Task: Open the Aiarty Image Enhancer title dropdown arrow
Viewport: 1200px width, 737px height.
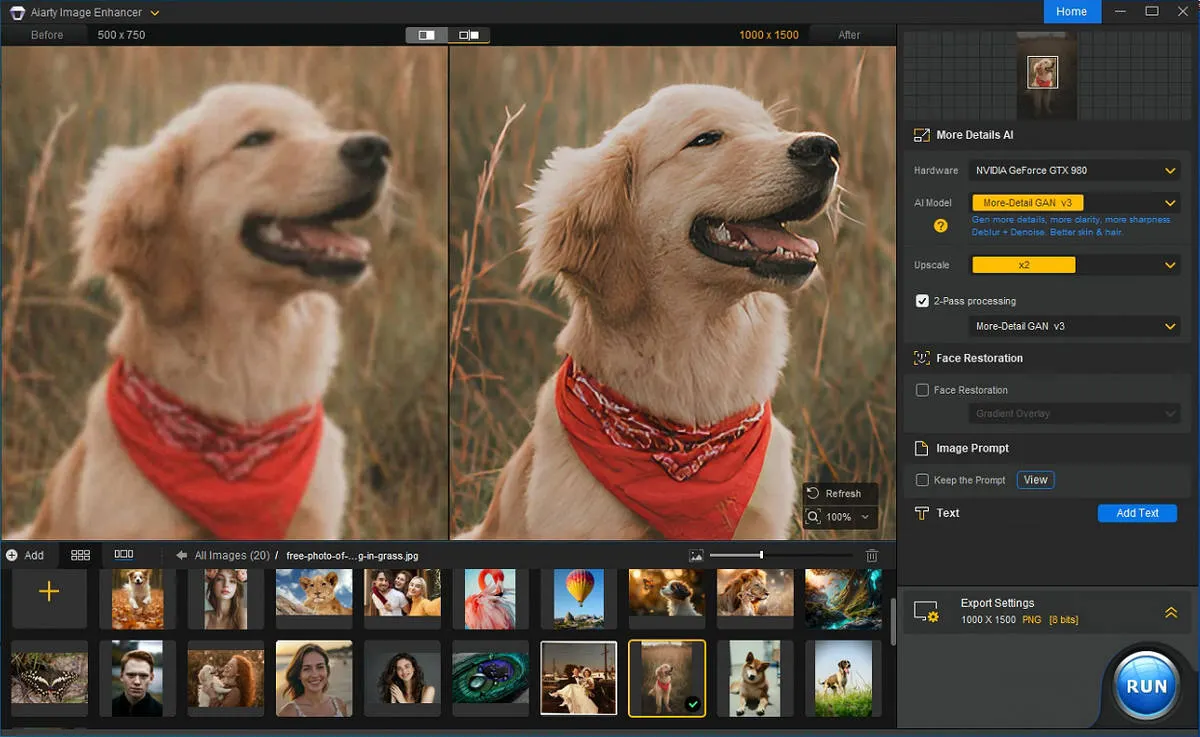Action: tap(154, 13)
